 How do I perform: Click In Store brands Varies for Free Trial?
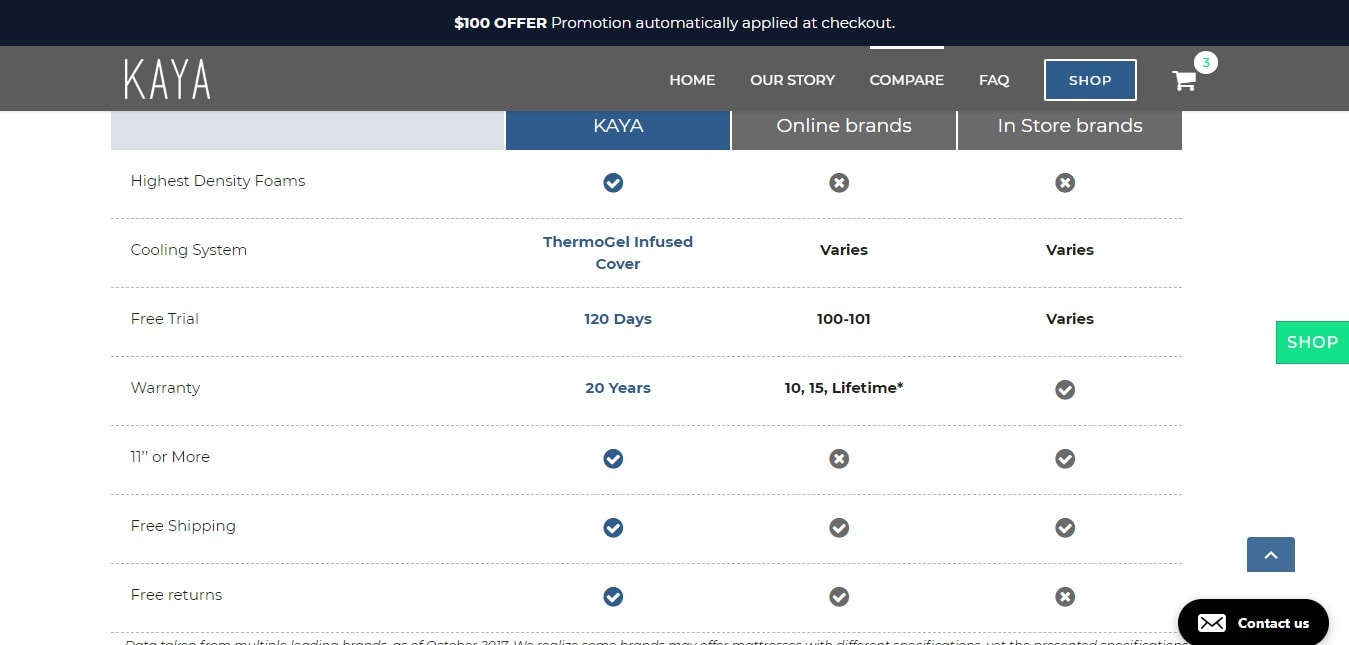click(1070, 319)
